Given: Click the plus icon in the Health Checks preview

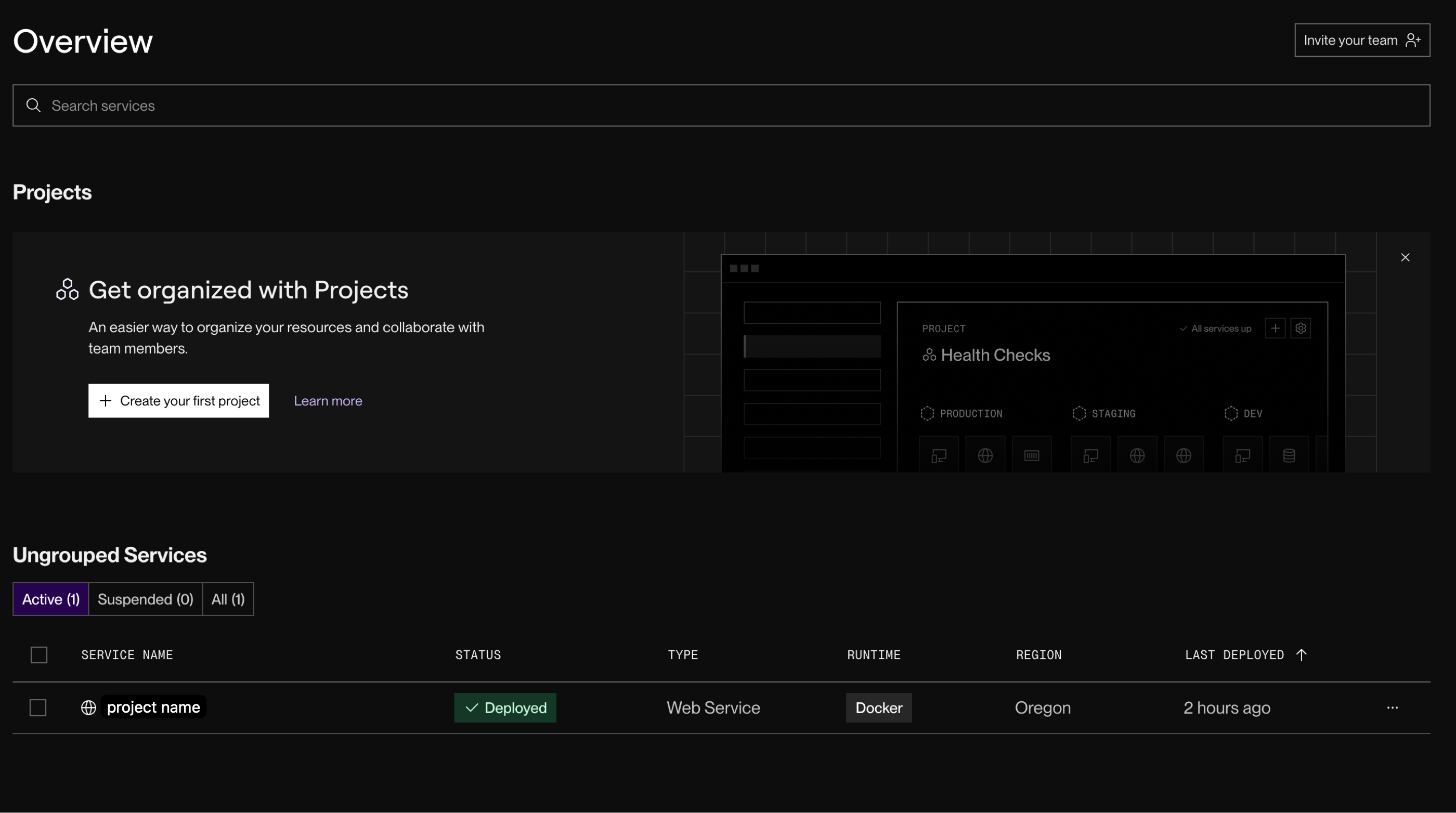Looking at the screenshot, I should (1276, 327).
